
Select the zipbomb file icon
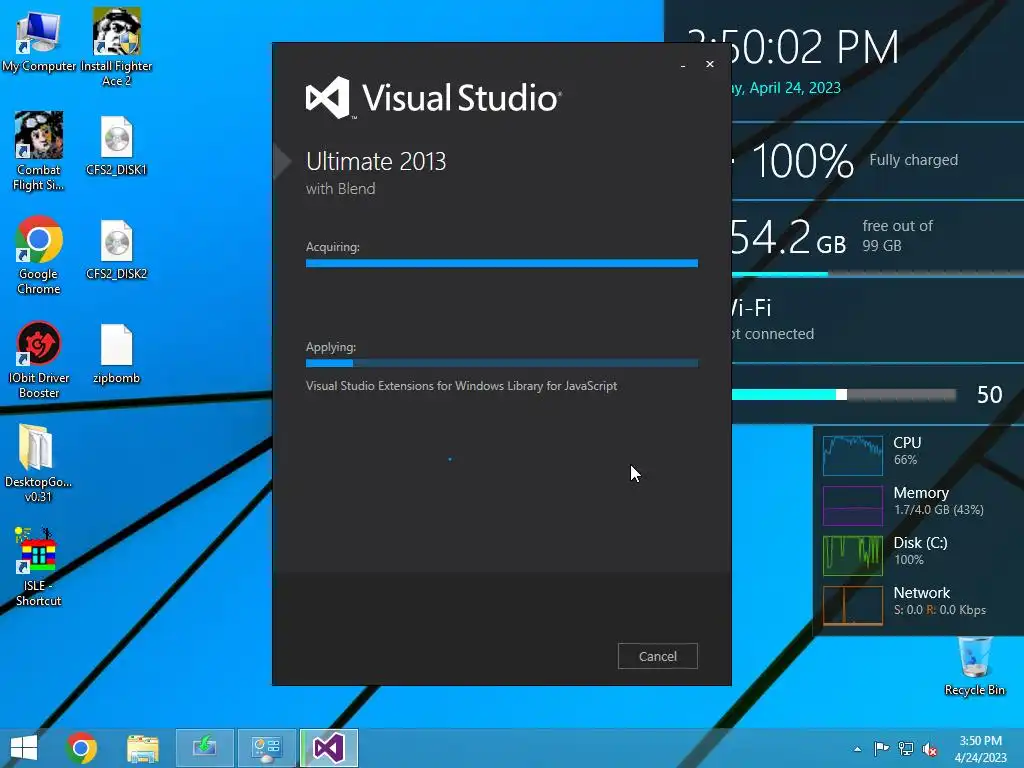coord(116,355)
